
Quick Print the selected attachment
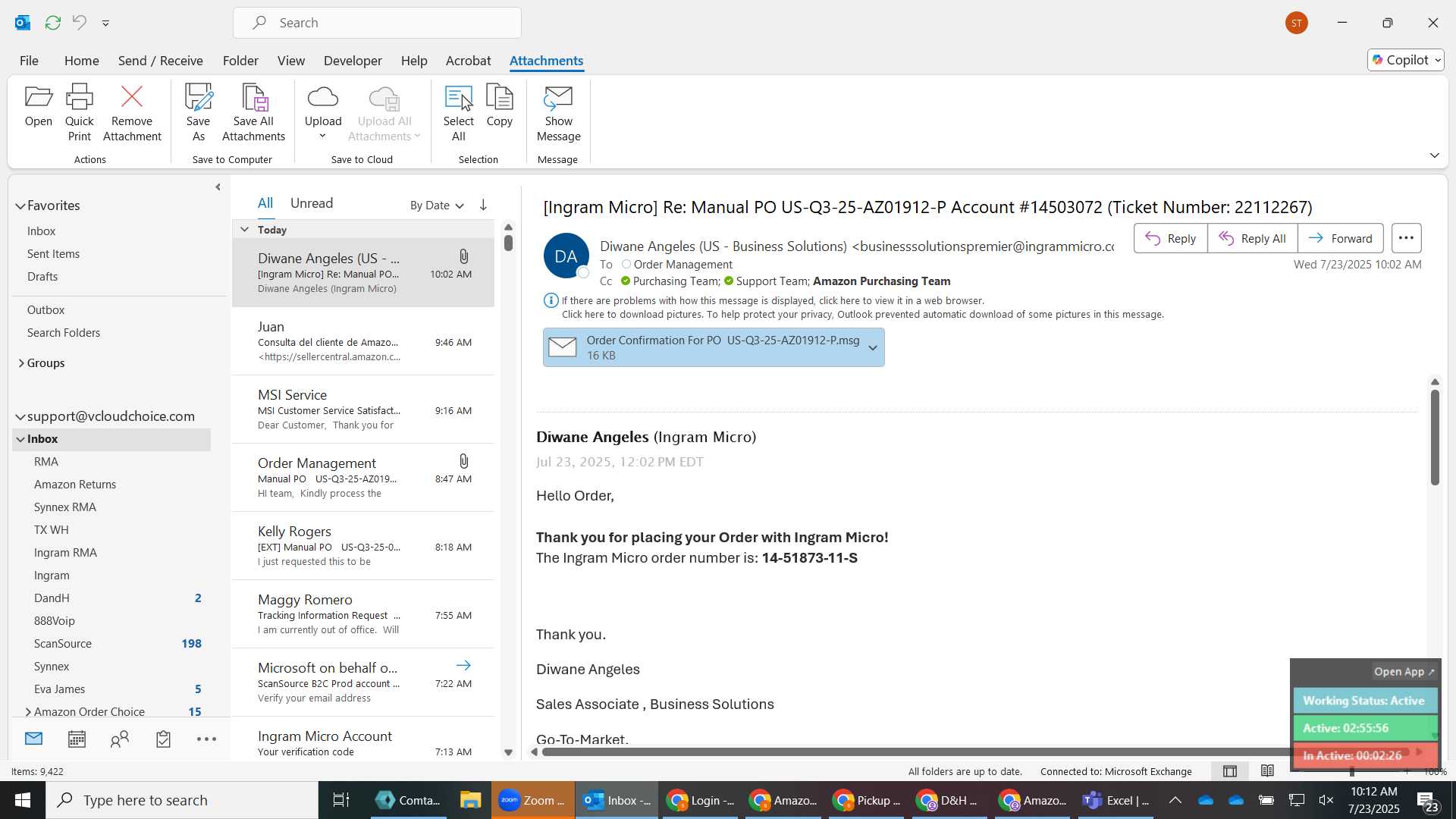[79, 113]
